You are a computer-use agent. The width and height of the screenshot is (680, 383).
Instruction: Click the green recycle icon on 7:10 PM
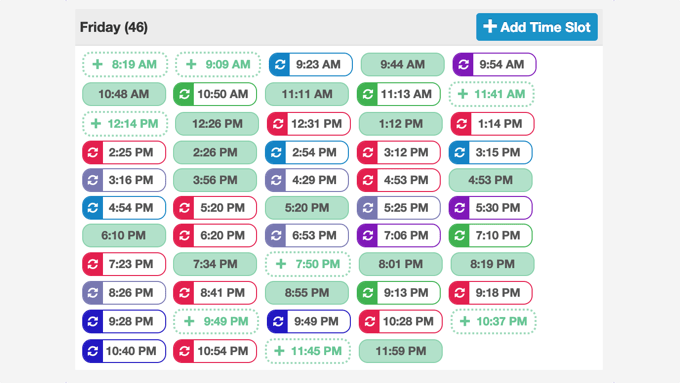(x=460, y=236)
